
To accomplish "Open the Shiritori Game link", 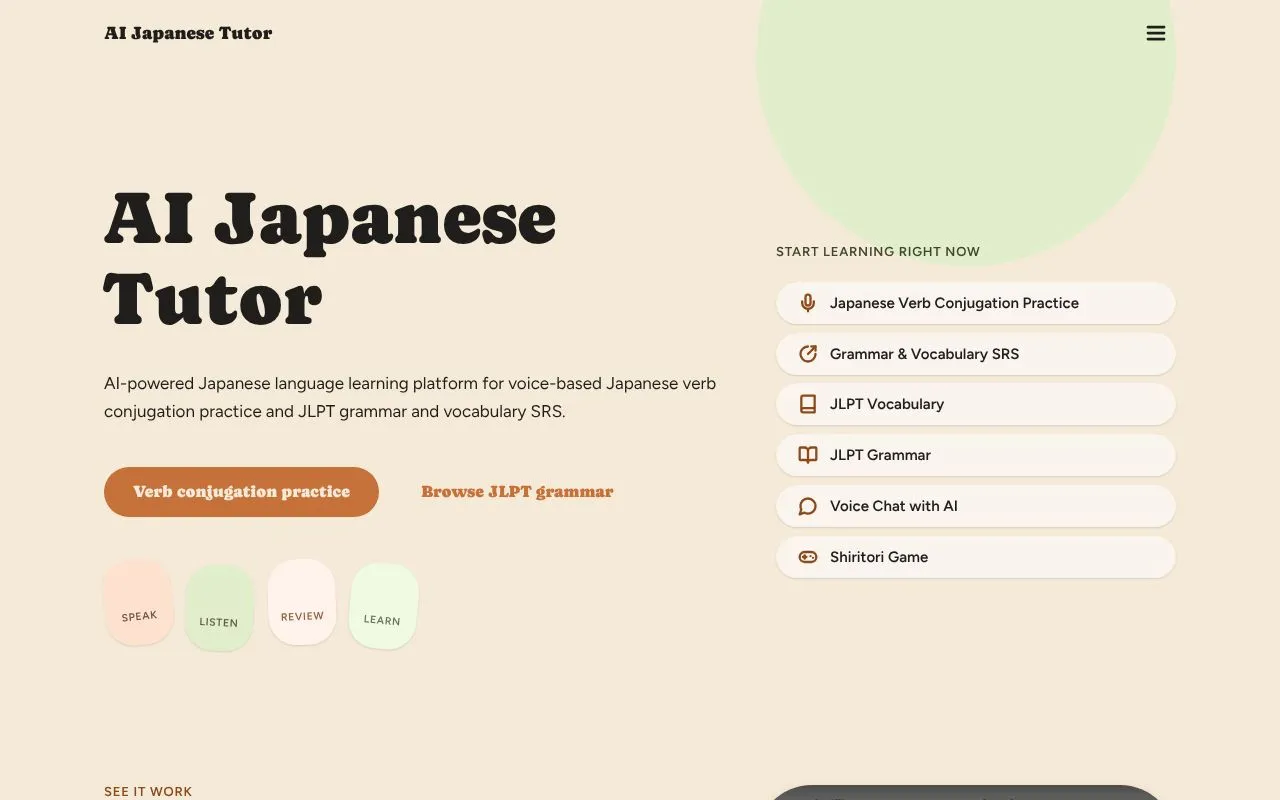I will point(976,557).
